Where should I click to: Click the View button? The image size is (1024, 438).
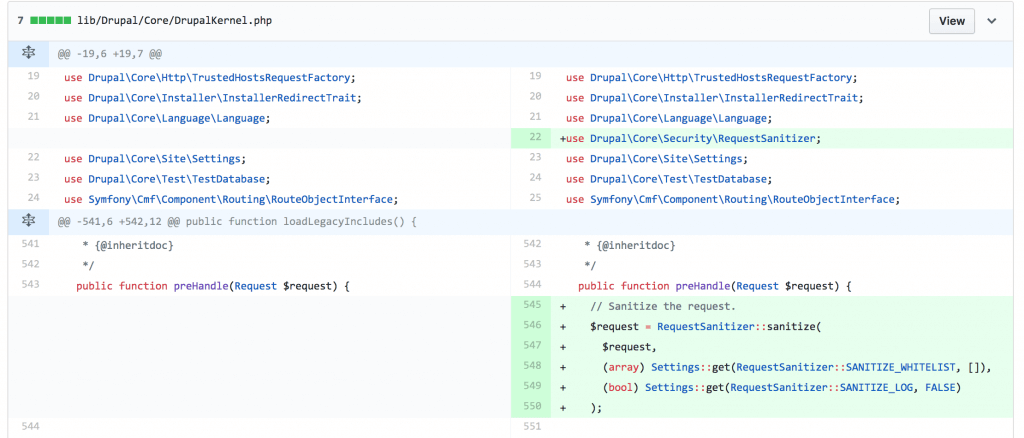tap(951, 21)
